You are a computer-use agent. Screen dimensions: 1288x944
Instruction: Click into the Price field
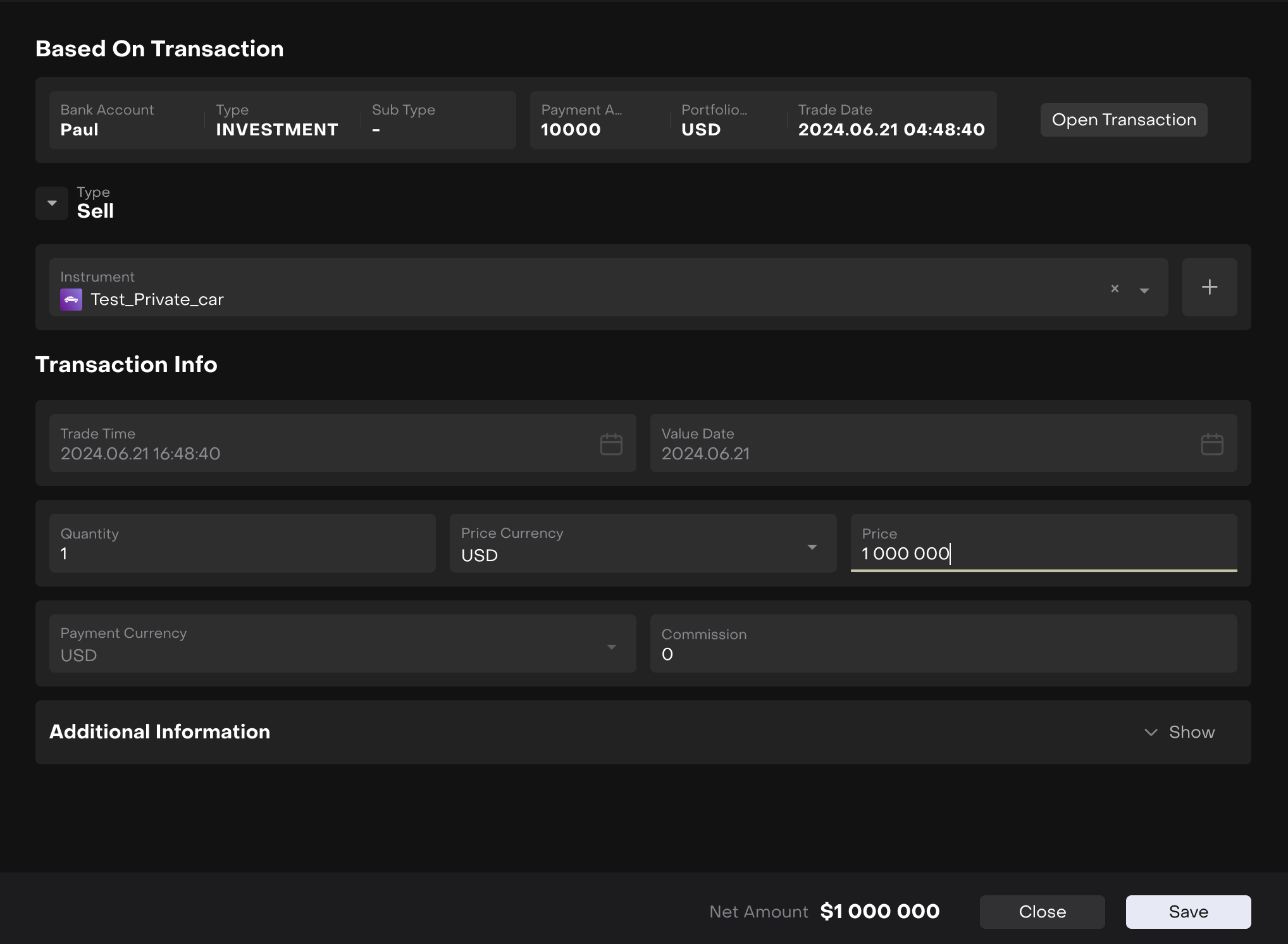[x=1044, y=552]
